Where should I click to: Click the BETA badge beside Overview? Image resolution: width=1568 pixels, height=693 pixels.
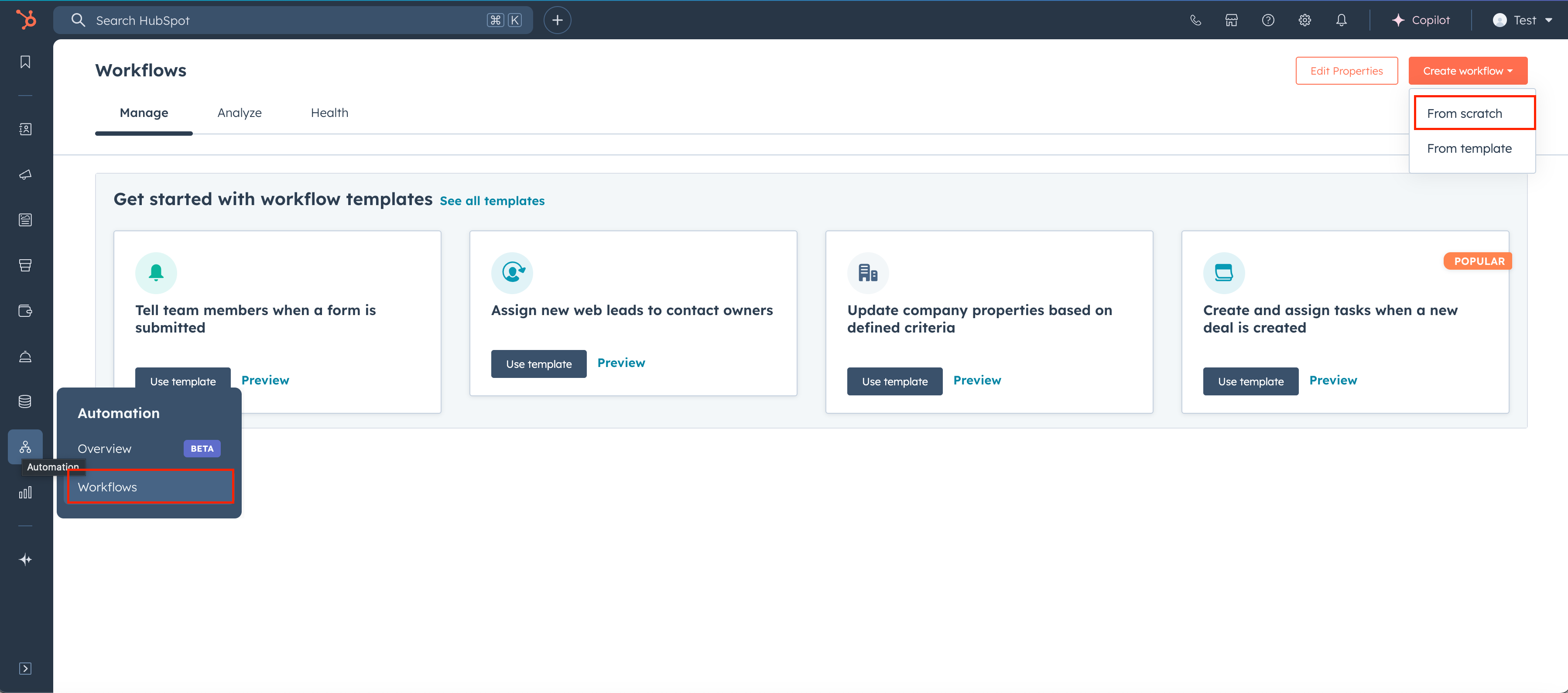(x=202, y=449)
